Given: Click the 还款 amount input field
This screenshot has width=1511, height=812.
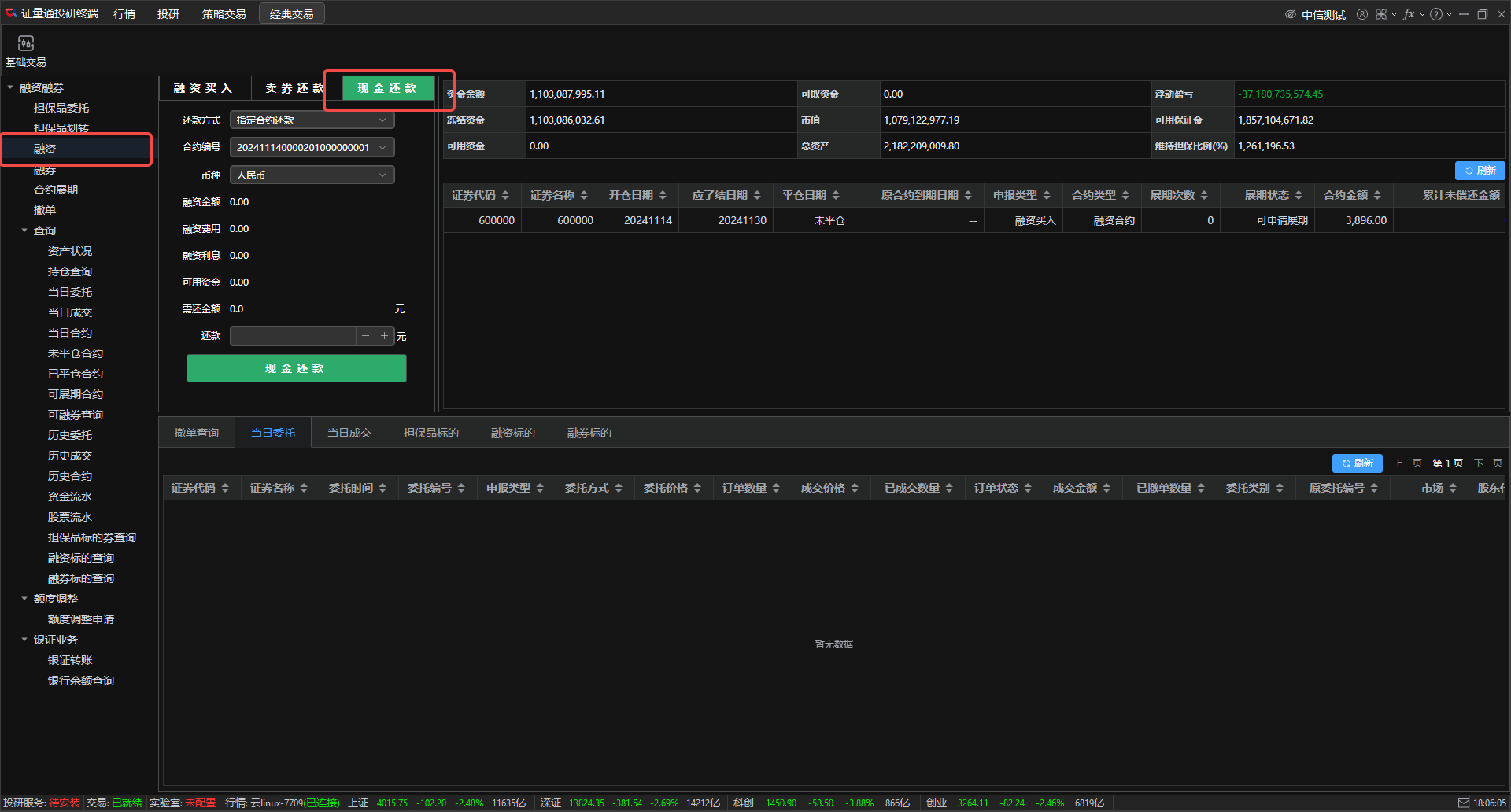Looking at the screenshot, I should tap(293, 336).
